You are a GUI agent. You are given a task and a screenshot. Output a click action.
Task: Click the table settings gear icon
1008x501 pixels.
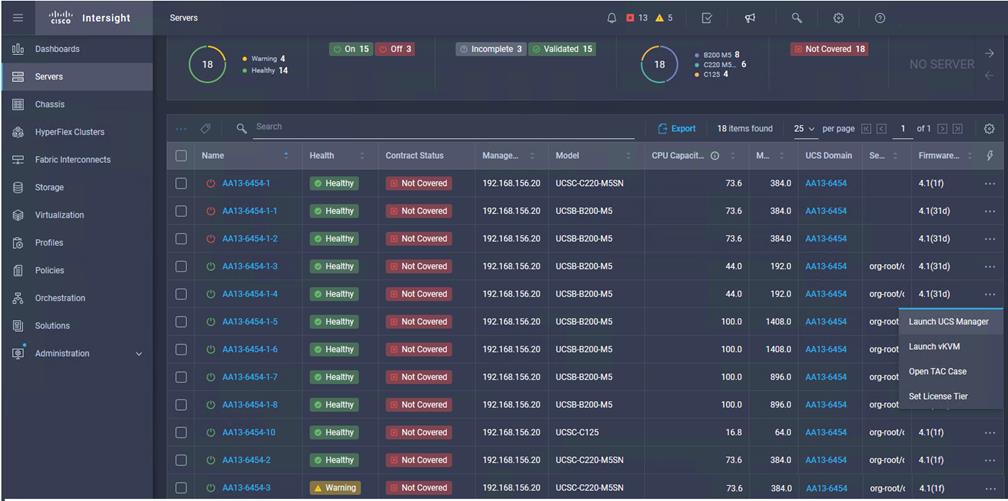[x=989, y=129]
